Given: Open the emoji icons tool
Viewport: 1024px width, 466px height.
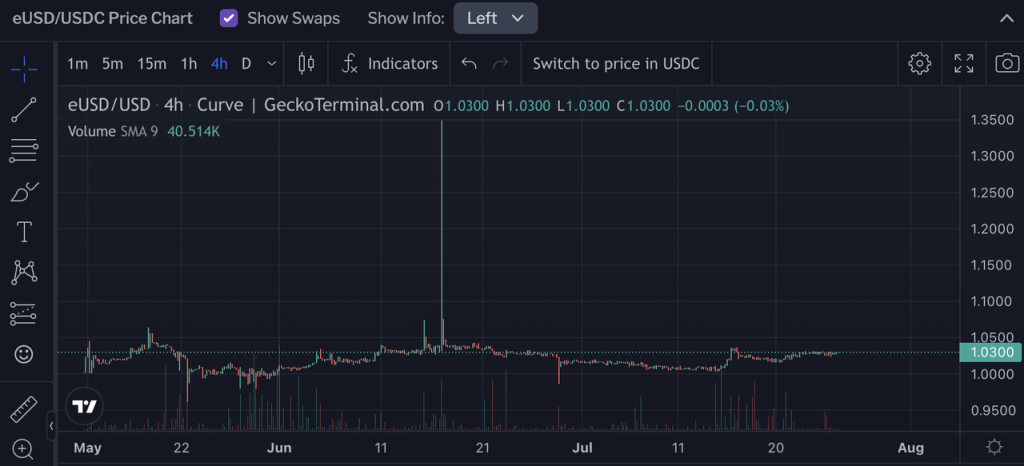Looking at the screenshot, I should pos(24,354).
